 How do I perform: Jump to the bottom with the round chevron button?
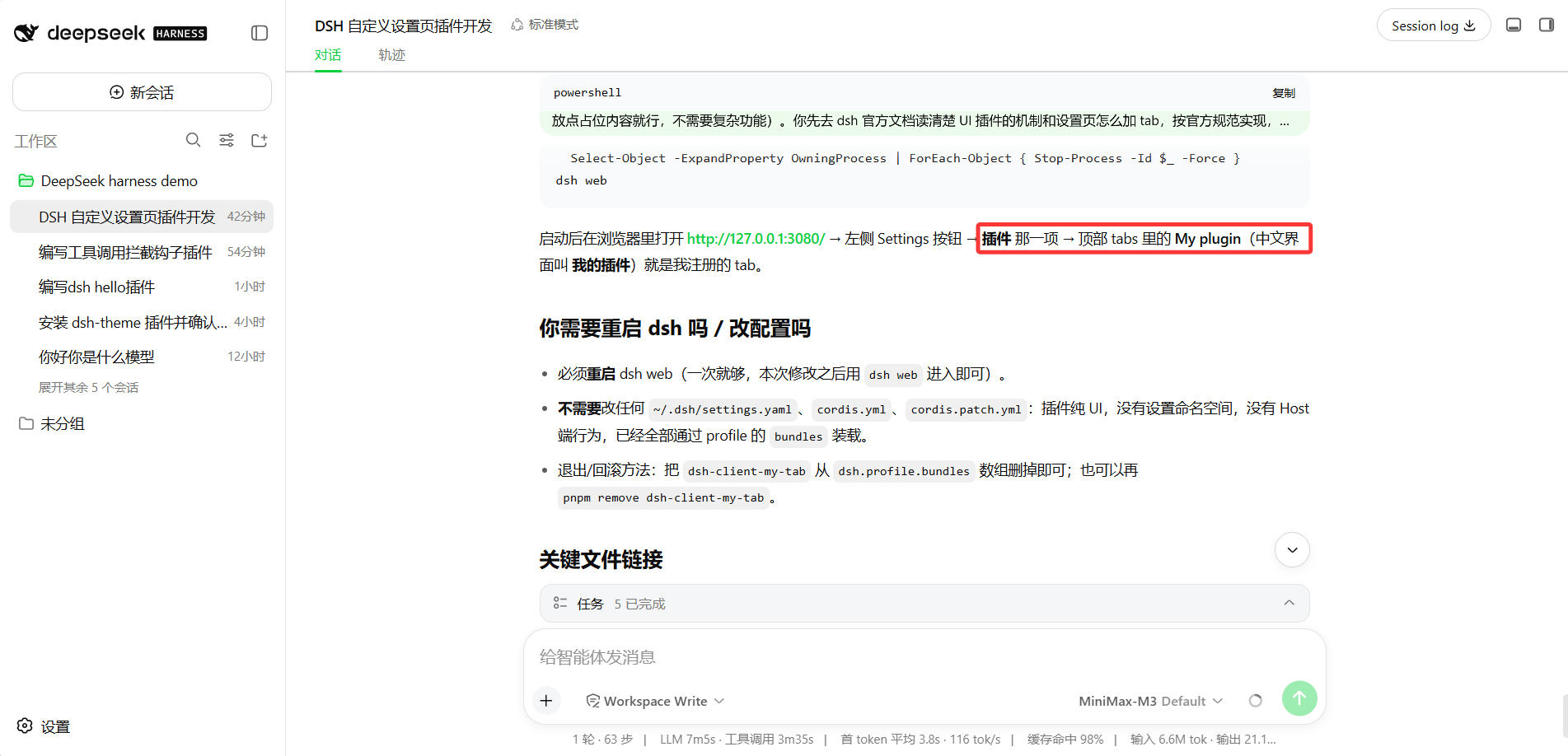(x=1292, y=549)
